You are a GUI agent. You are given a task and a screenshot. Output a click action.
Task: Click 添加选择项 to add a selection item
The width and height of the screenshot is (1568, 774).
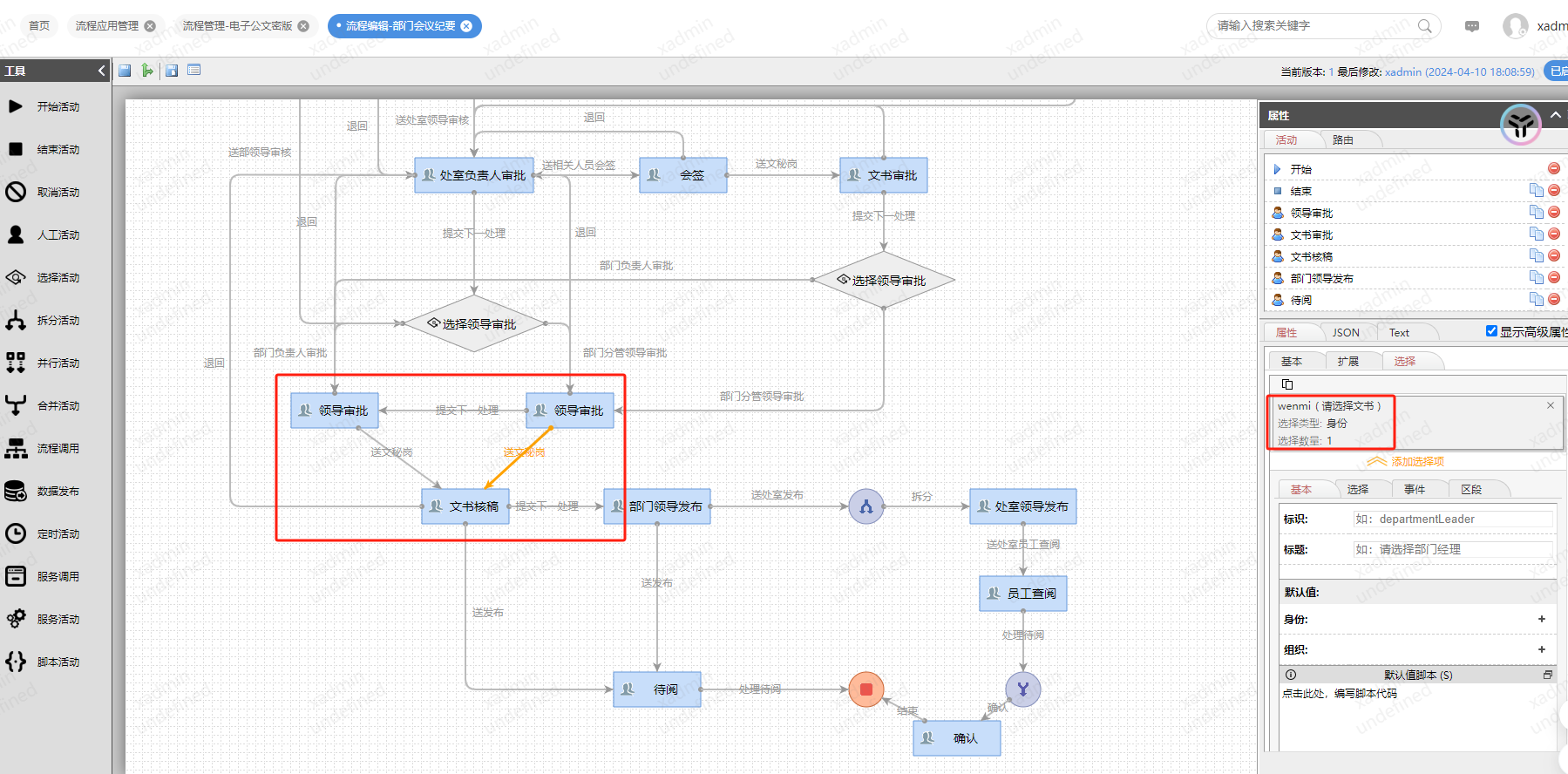(x=1406, y=462)
